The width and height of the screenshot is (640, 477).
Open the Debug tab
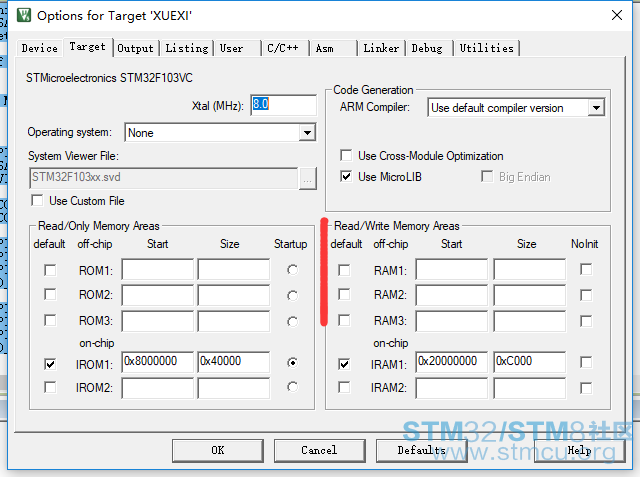click(427, 48)
